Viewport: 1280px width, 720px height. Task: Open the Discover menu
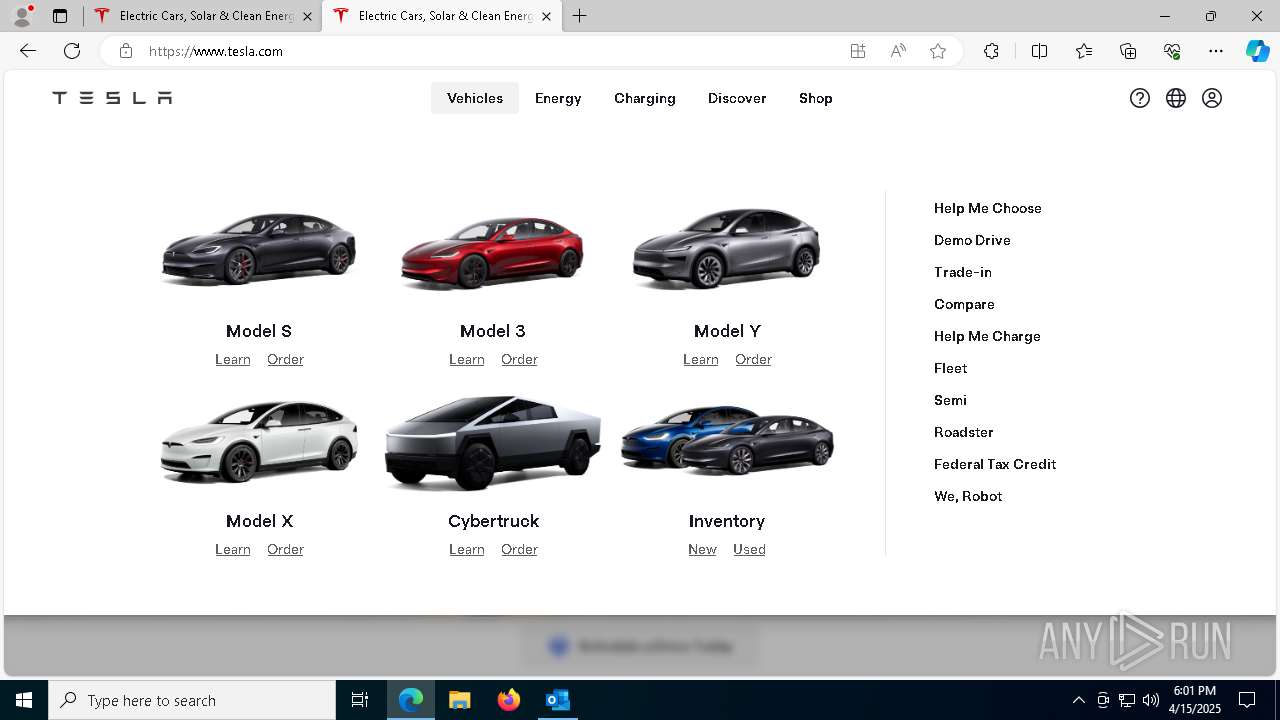(x=737, y=98)
